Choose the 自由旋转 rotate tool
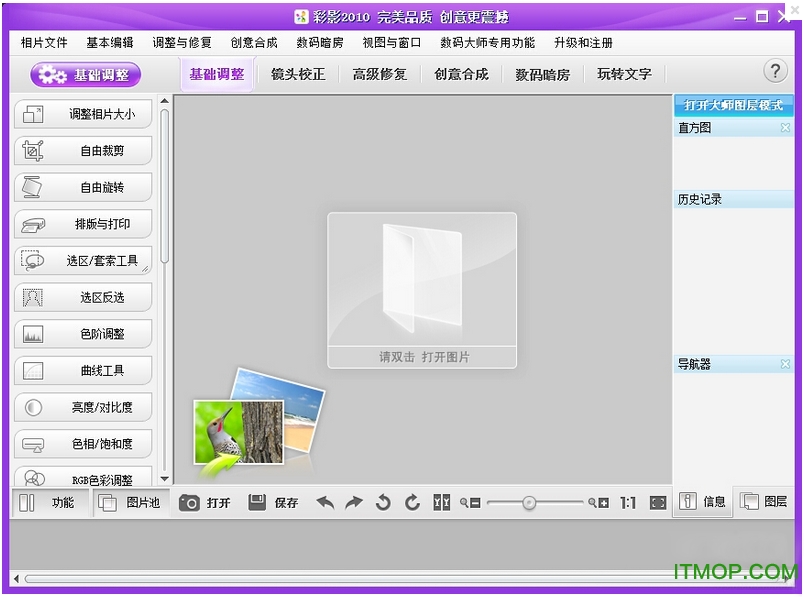This screenshot has height=597, width=804. click(83, 187)
